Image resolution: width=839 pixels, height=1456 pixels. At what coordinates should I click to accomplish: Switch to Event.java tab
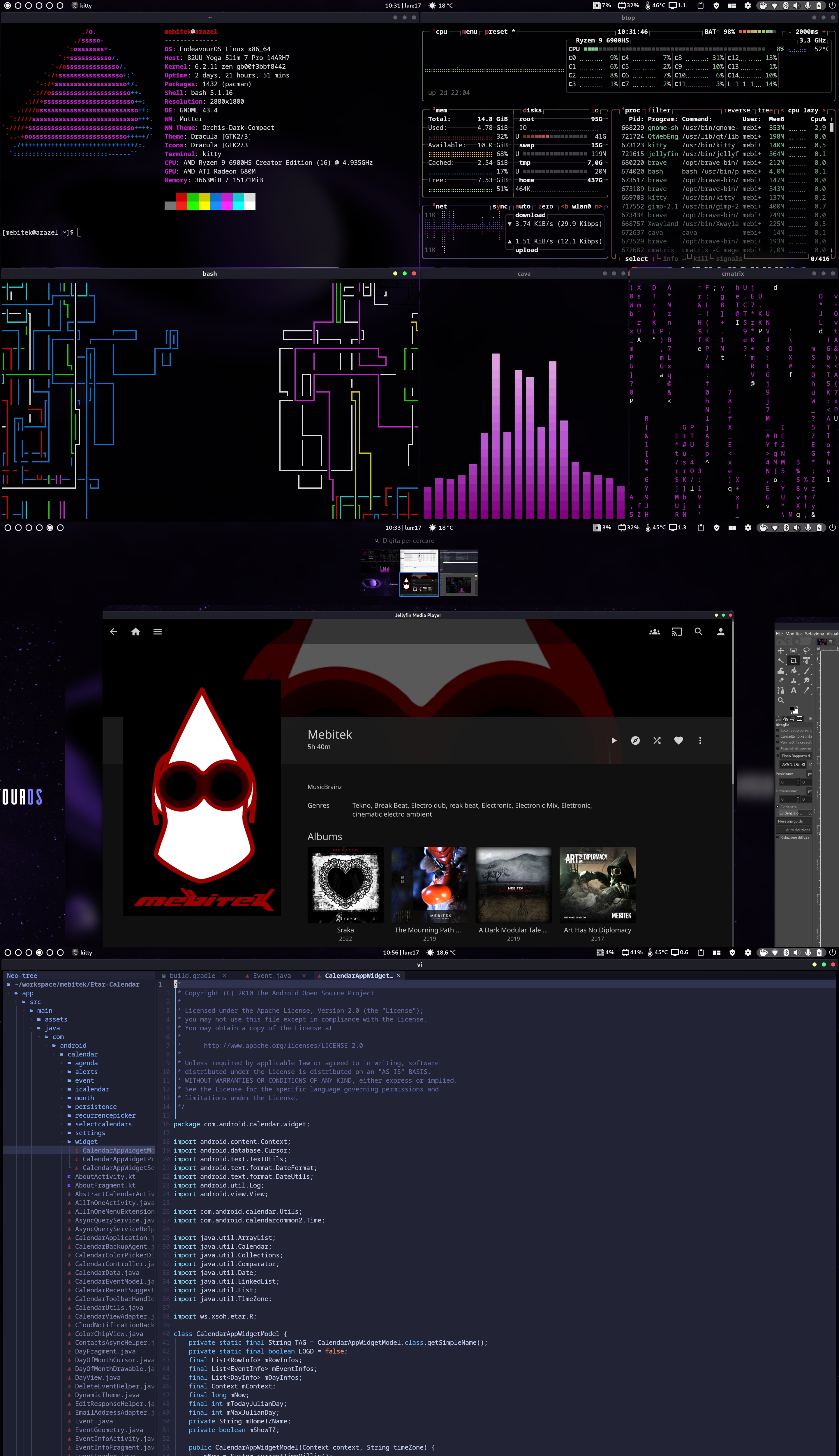[272, 975]
